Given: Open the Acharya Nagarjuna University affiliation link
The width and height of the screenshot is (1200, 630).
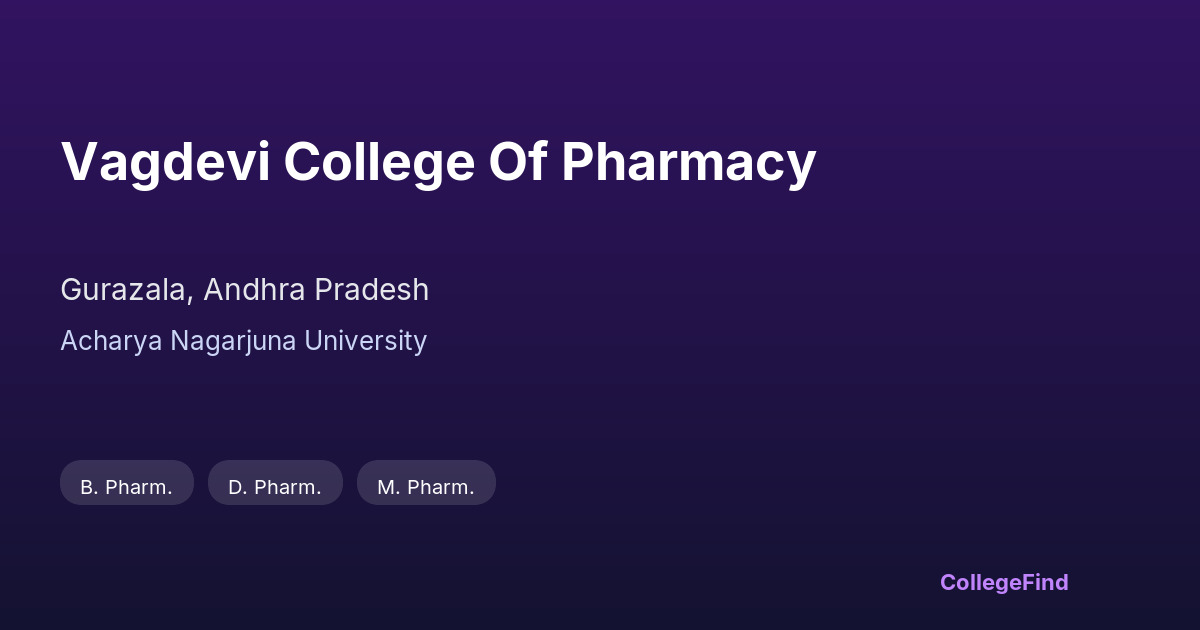Looking at the screenshot, I should (243, 341).
